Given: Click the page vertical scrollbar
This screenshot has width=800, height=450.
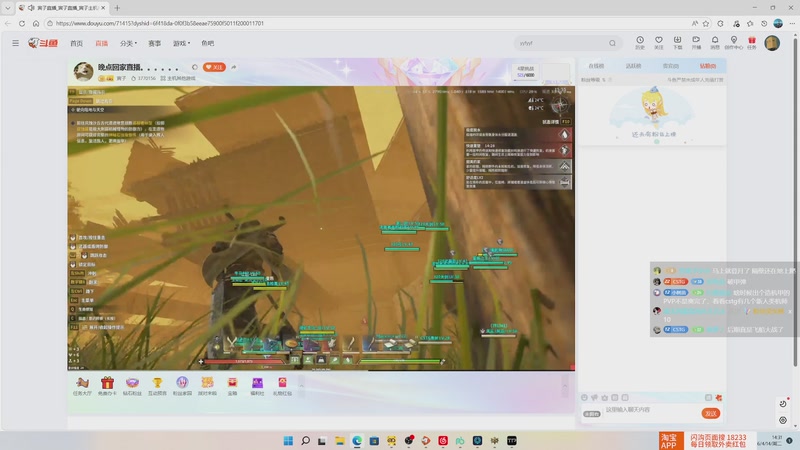Looking at the screenshot, I should pyautogui.click(x=795, y=204).
